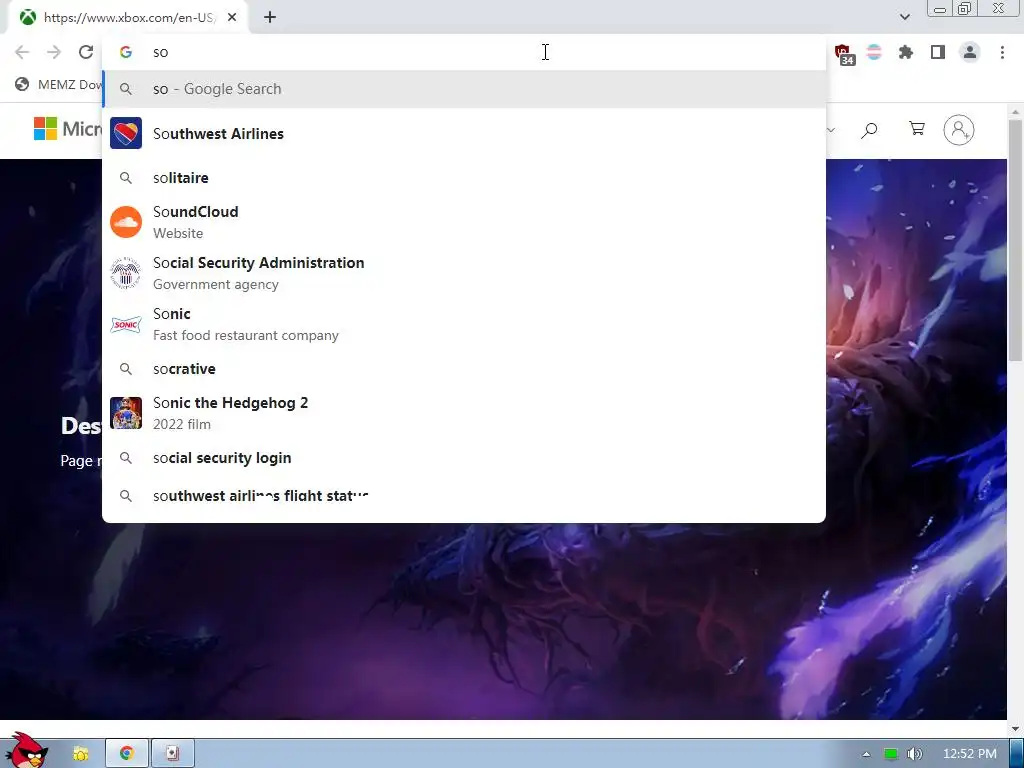Click the page vertical scrollbar thumb

[1015, 240]
